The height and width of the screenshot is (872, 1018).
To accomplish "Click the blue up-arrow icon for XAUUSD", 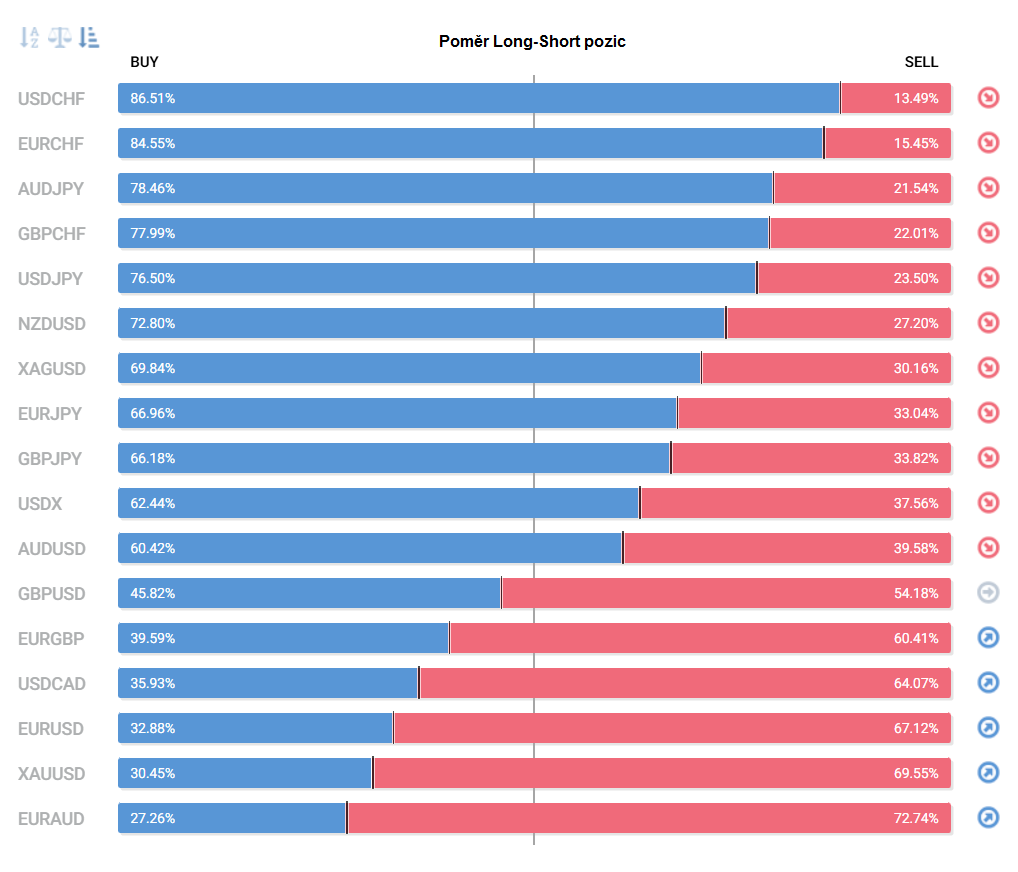I will pyautogui.click(x=988, y=773).
